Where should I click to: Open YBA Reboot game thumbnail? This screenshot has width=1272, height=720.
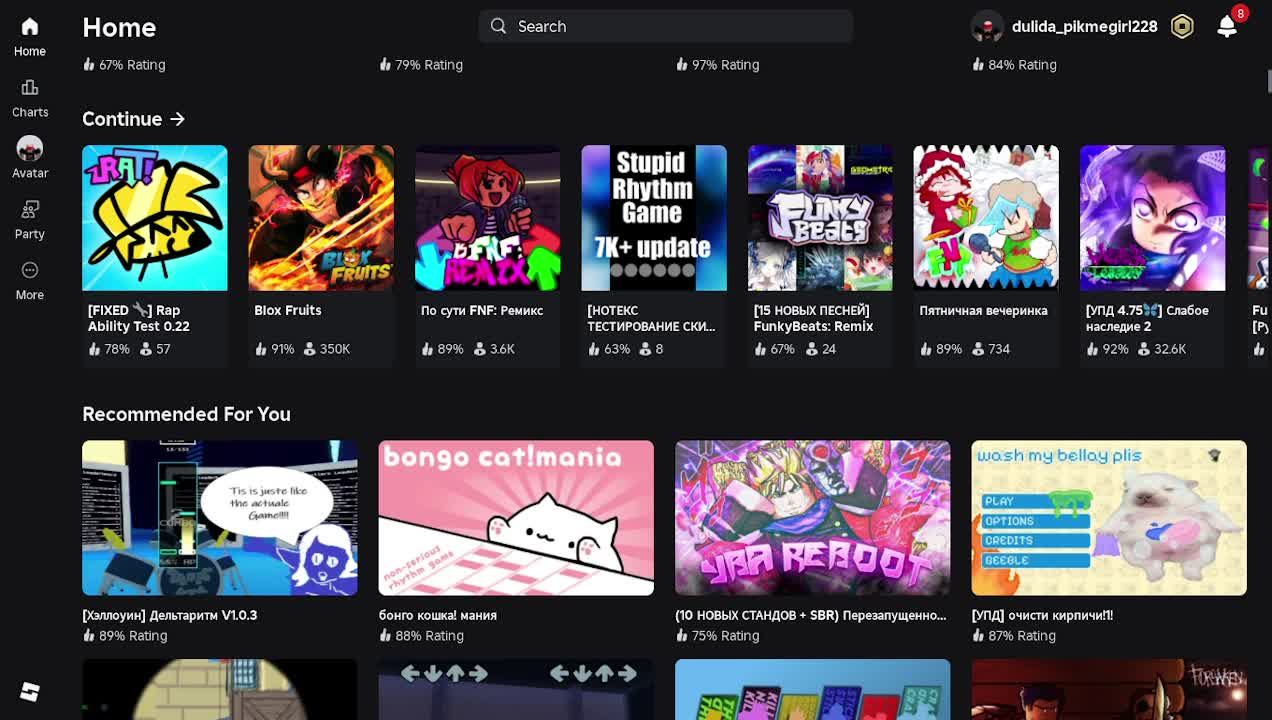(x=813, y=518)
